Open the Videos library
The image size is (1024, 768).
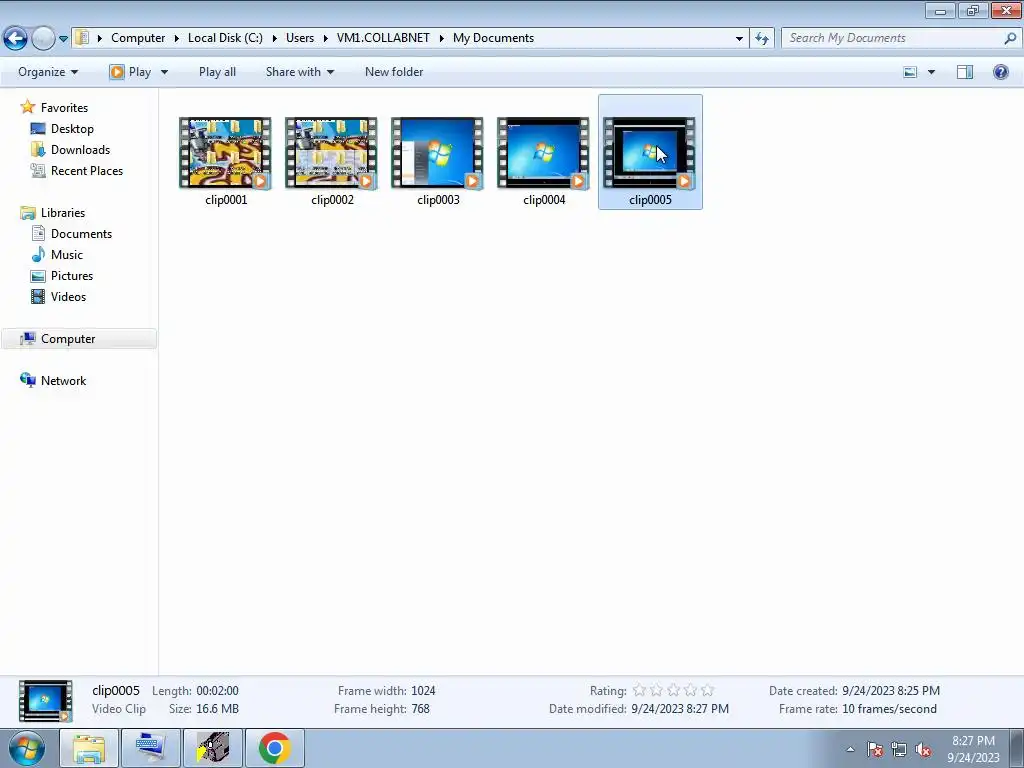[x=68, y=296]
